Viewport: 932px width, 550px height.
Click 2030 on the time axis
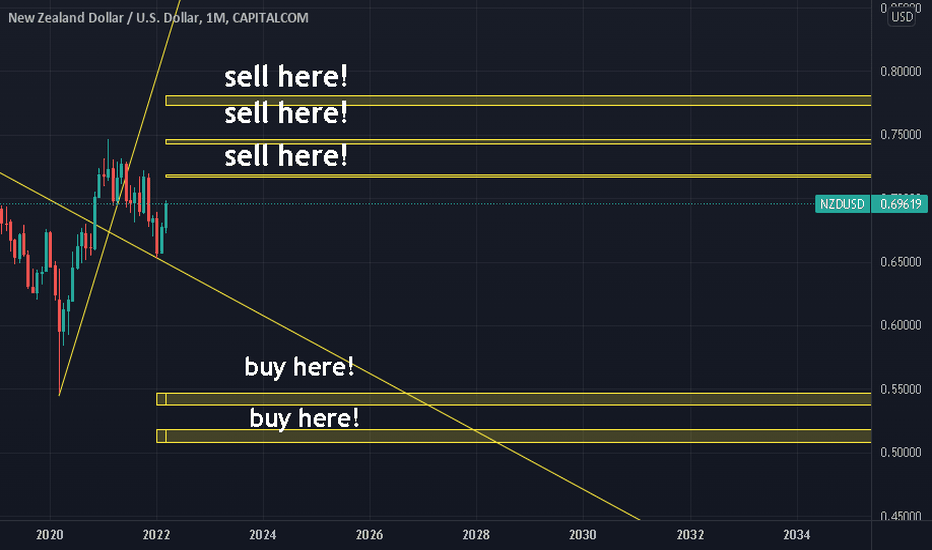click(582, 535)
